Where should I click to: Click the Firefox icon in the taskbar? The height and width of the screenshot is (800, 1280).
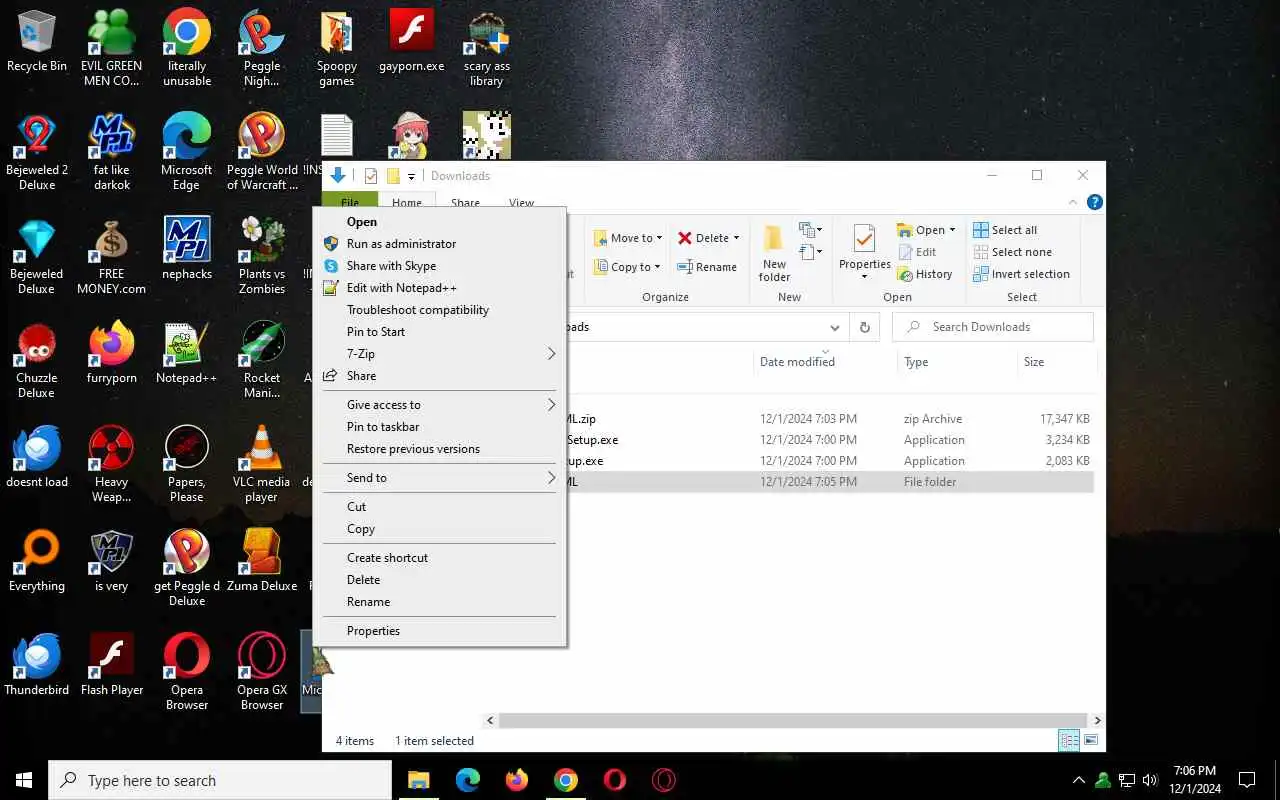517,780
